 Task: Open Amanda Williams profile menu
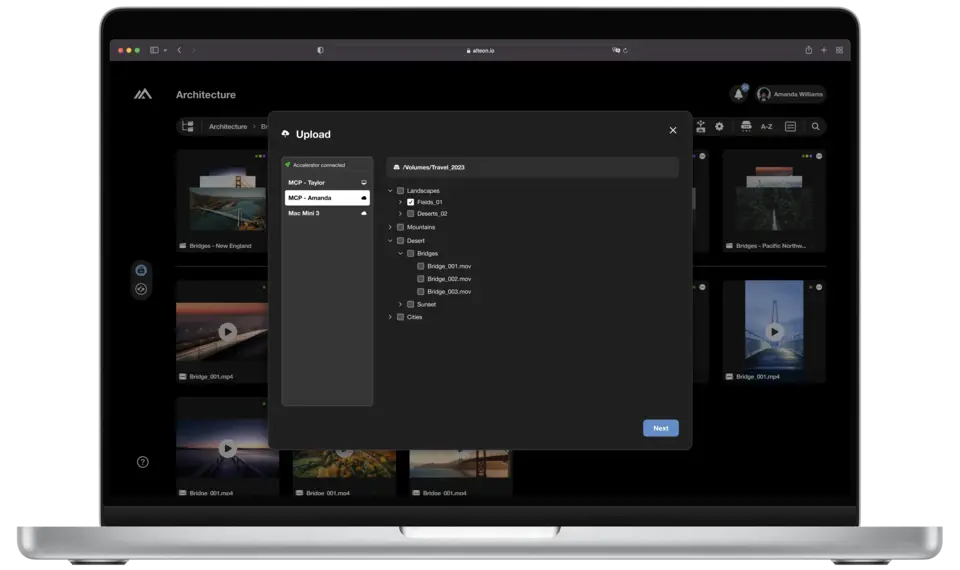(x=791, y=94)
